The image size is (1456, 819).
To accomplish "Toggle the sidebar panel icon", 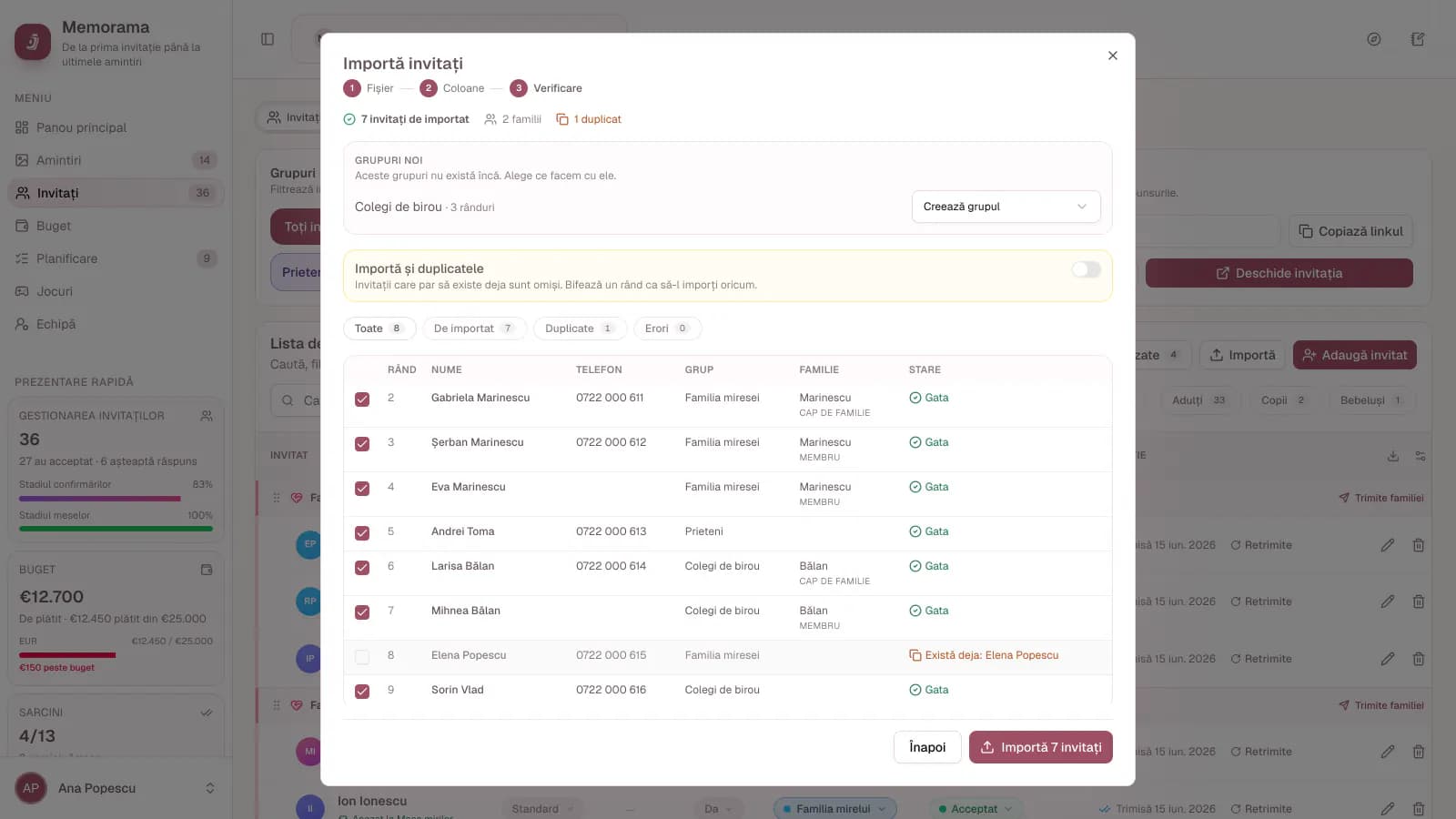I will click(268, 39).
